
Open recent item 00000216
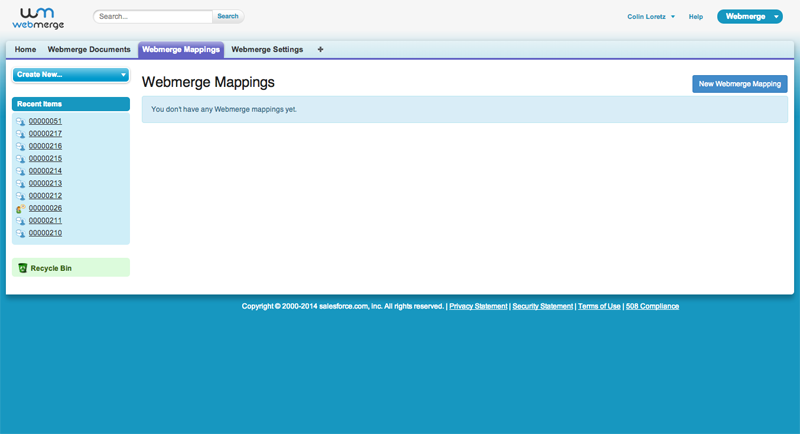[45, 146]
